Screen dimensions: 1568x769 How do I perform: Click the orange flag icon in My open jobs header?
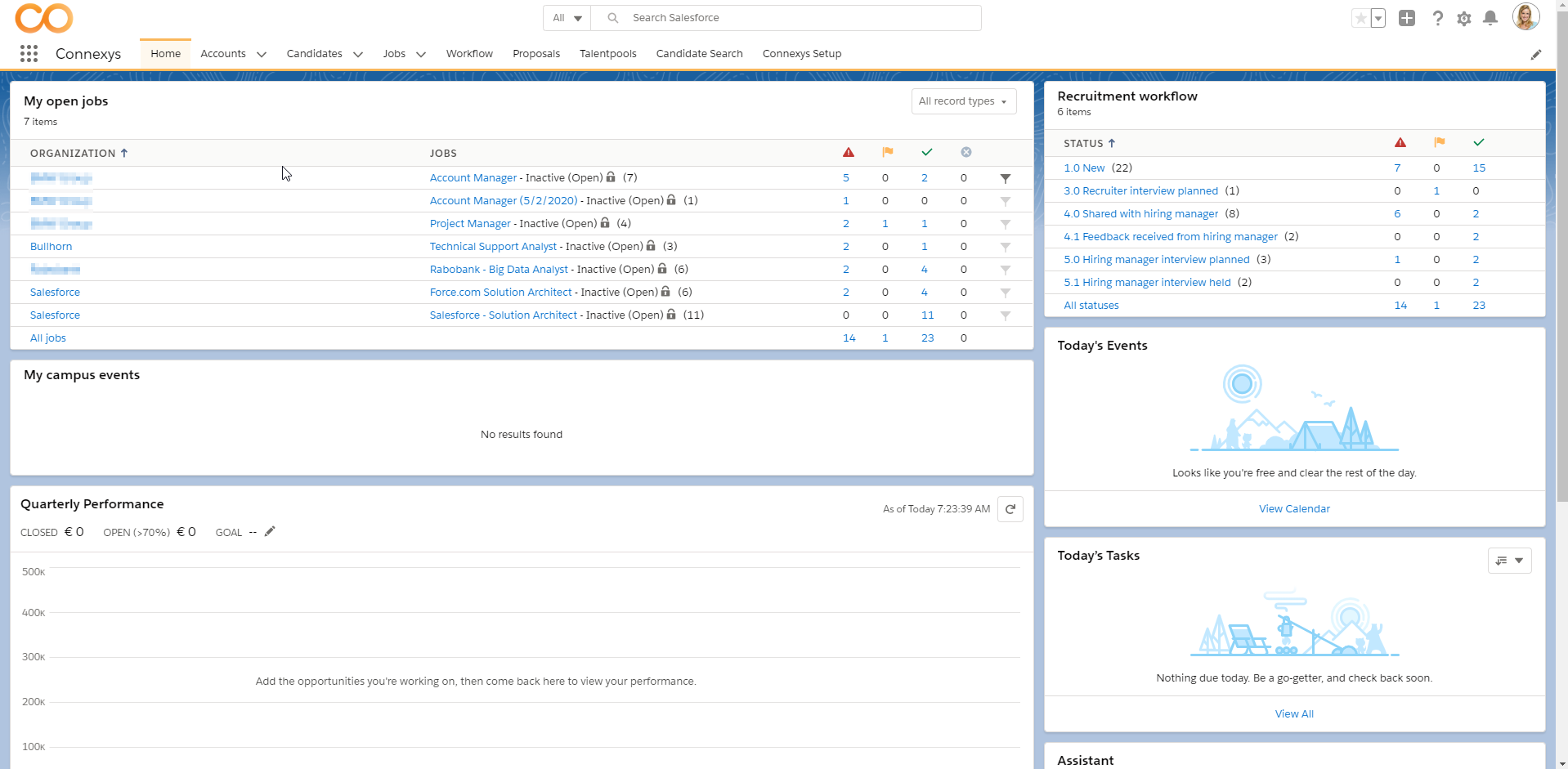[x=888, y=152]
